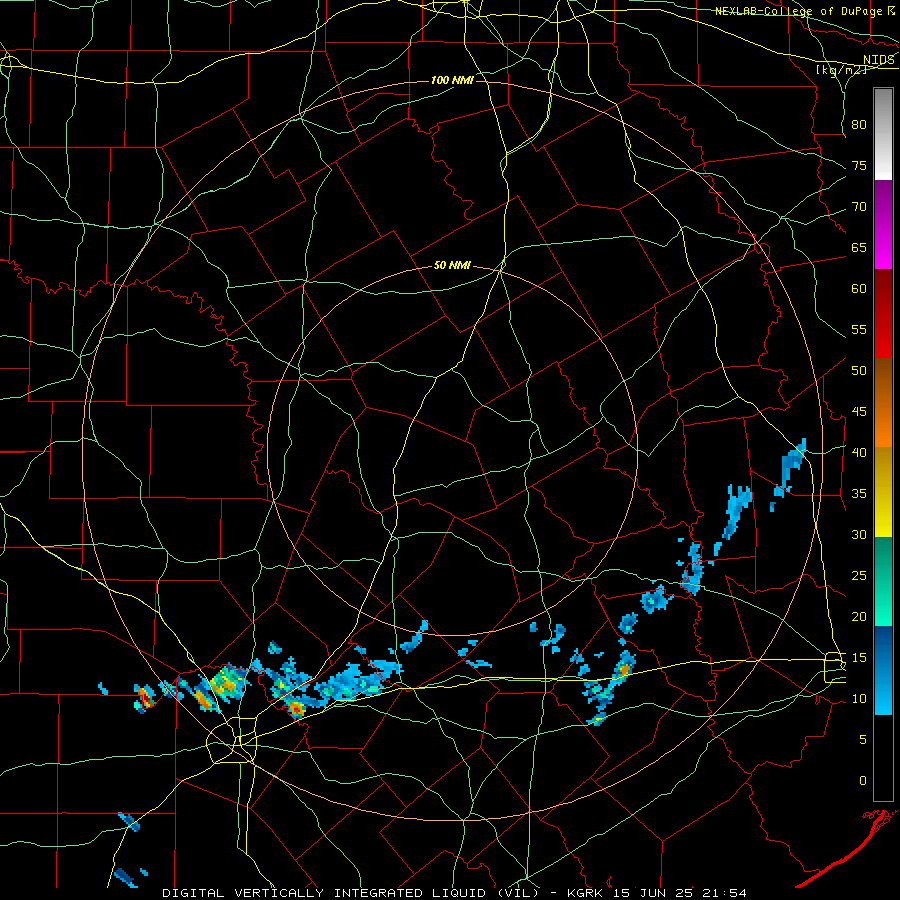Select the 20 value on the color scale

859,616
